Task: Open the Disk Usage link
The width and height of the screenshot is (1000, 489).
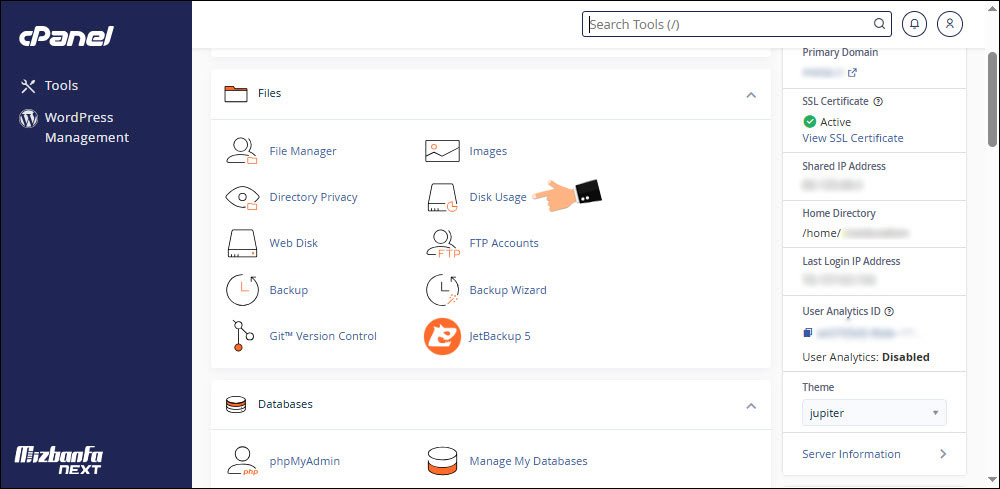Action: point(497,197)
